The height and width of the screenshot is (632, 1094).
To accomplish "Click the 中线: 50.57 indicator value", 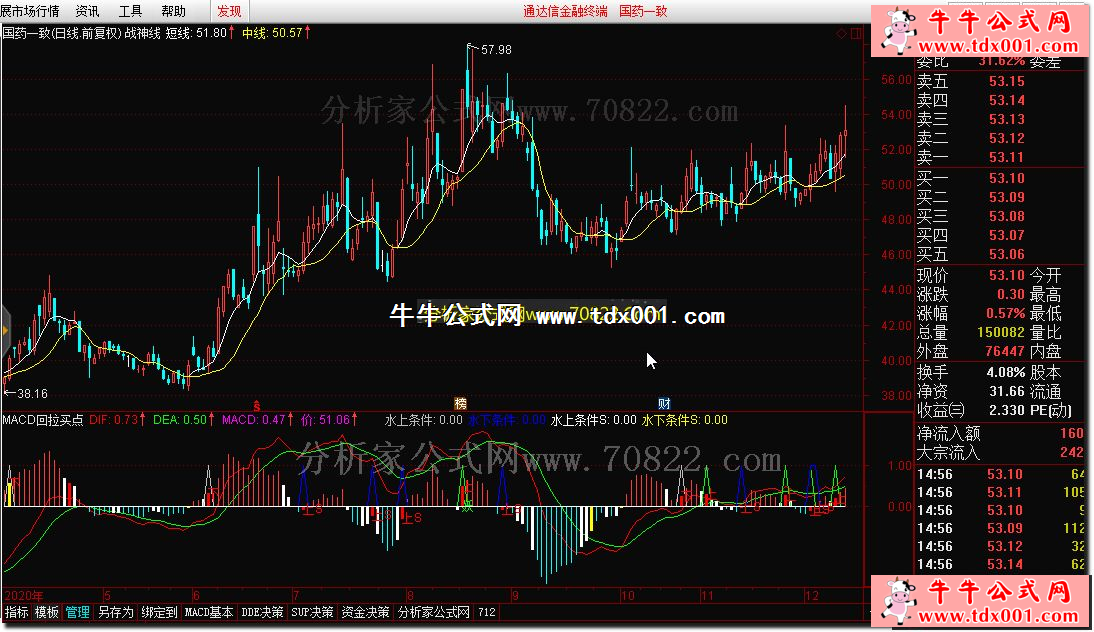I will click(276, 33).
